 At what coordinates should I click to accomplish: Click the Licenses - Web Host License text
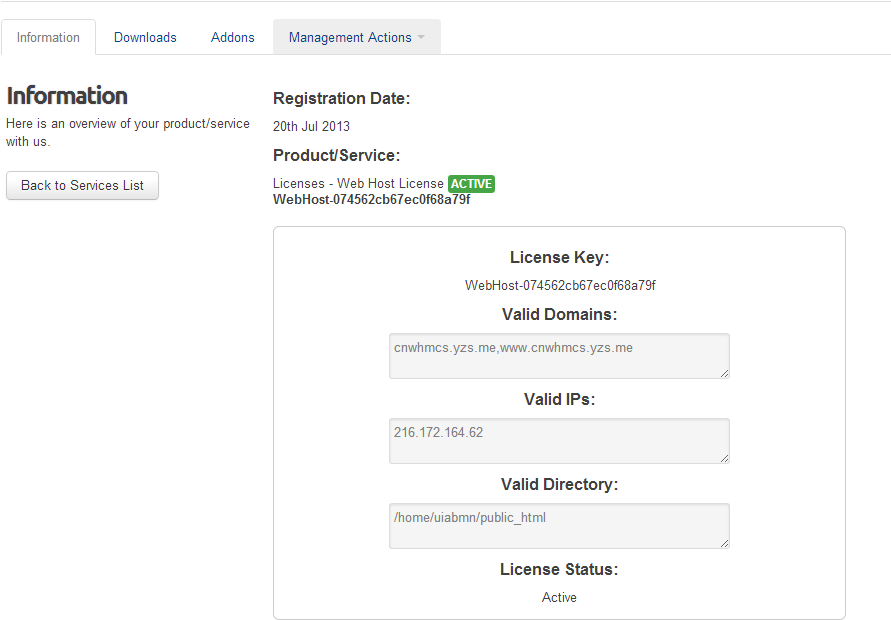[x=358, y=184]
